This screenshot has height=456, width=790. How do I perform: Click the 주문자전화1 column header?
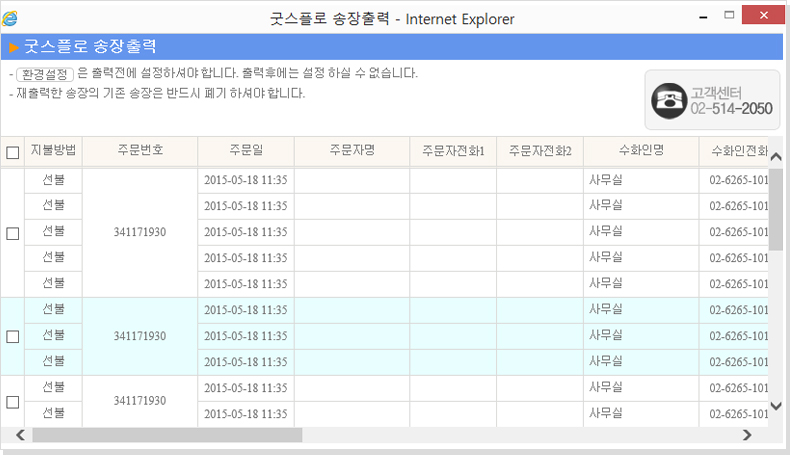pos(453,150)
